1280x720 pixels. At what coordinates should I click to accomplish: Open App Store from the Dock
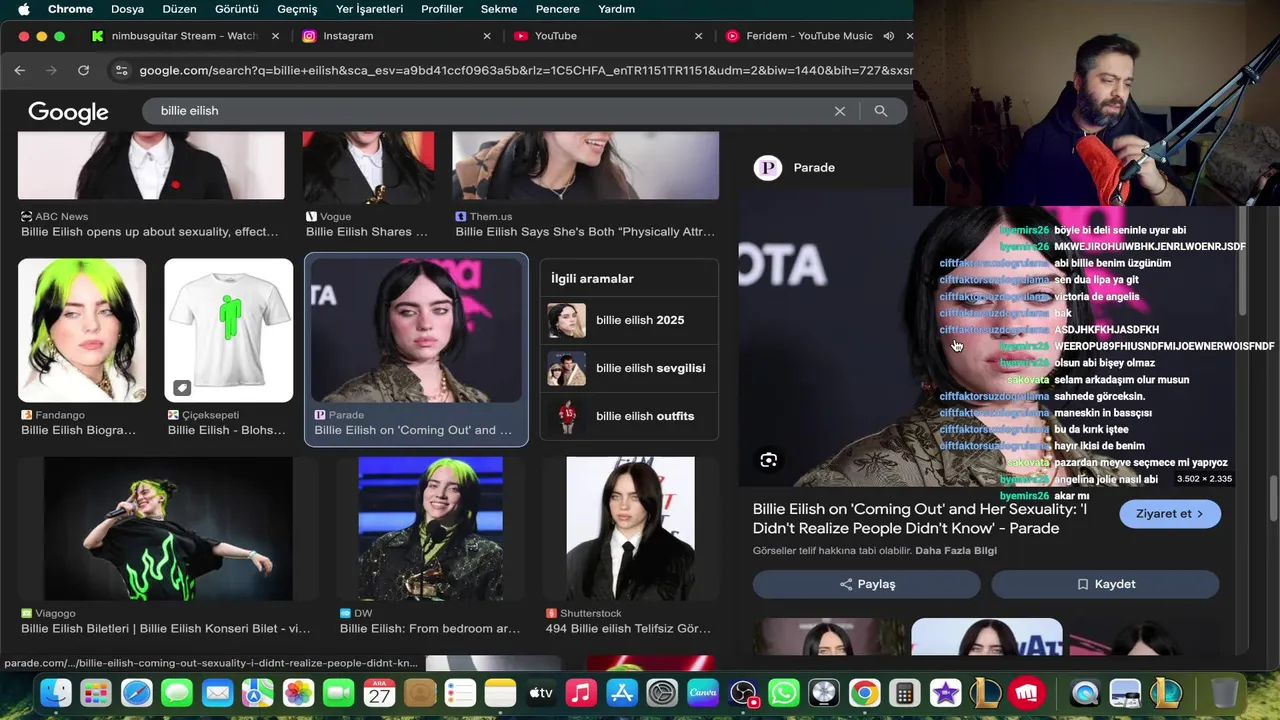click(622, 692)
